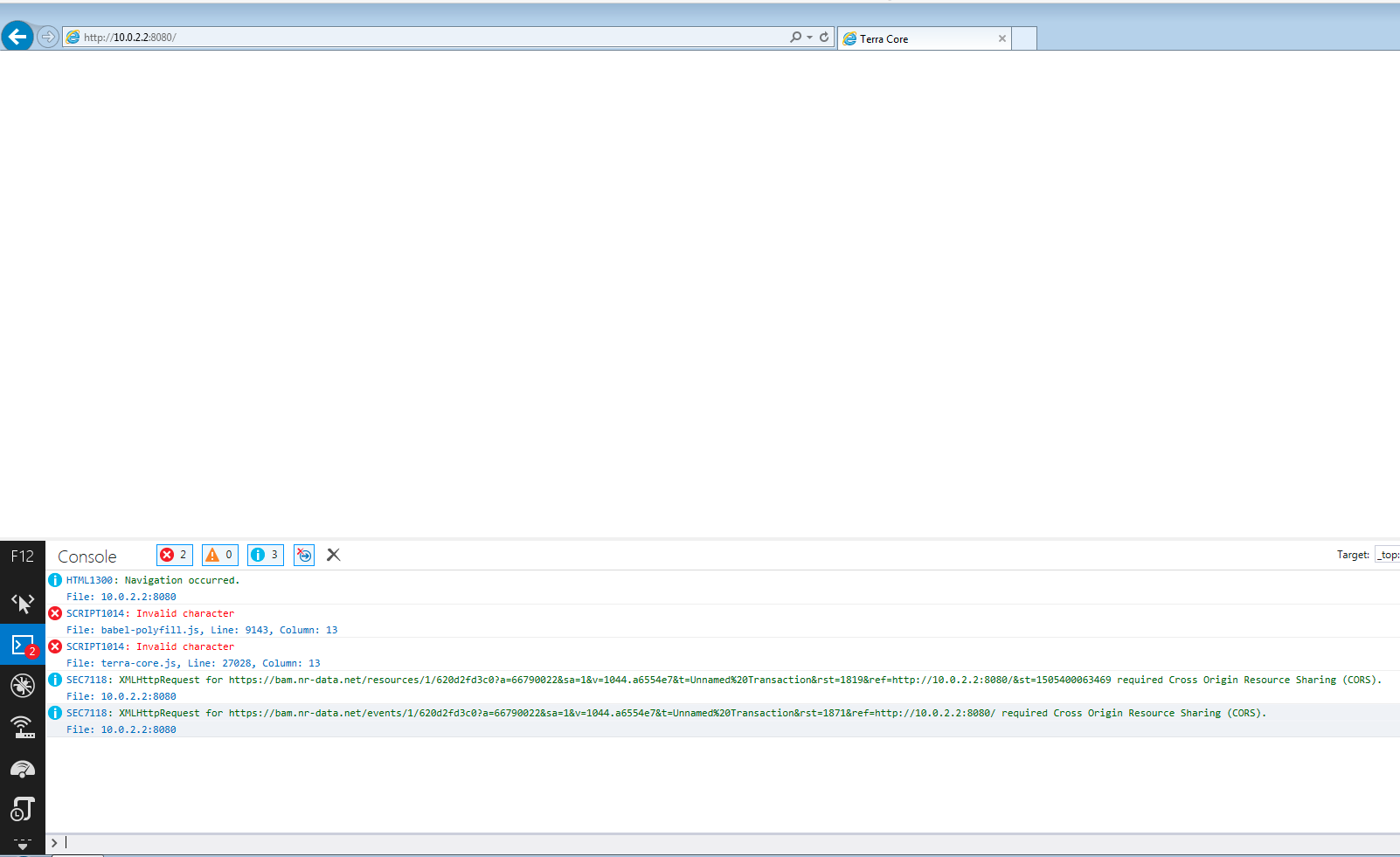Refresh the page from the address bar

tap(823, 37)
